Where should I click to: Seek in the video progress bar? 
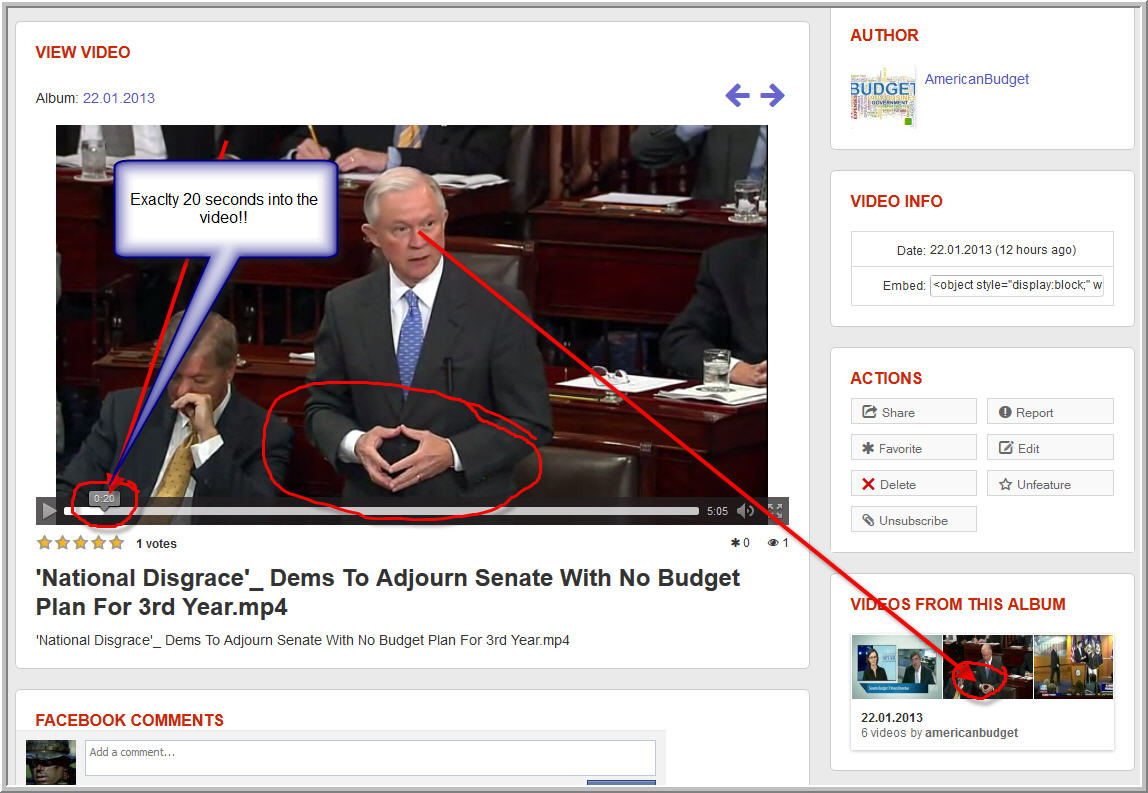[381, 511]
